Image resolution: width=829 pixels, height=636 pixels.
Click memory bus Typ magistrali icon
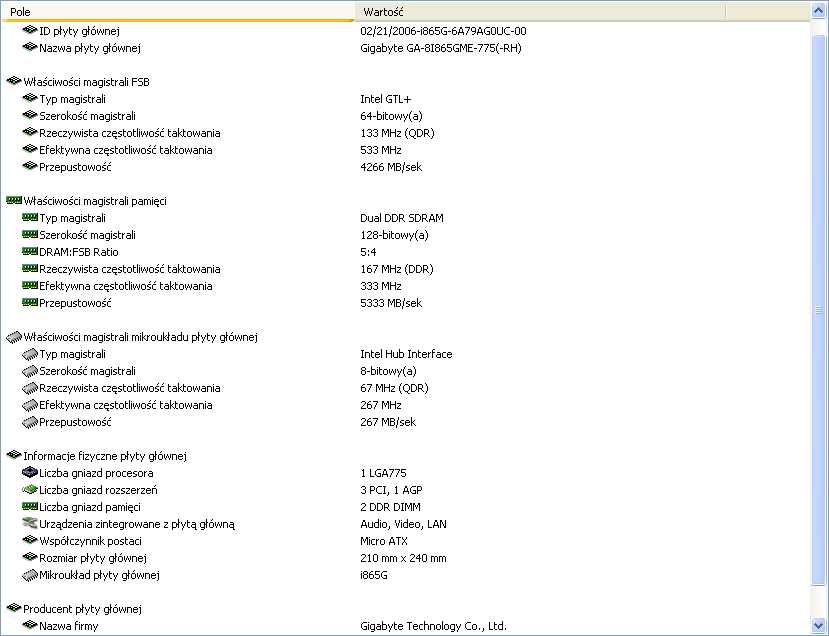coord(30,217)
